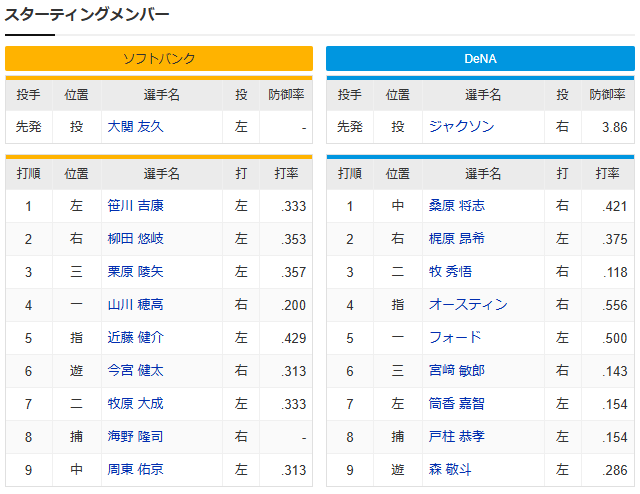Click position 指 in 近藤 健介 row
This screenshot has height=494, width=640.
pos(76,338)
